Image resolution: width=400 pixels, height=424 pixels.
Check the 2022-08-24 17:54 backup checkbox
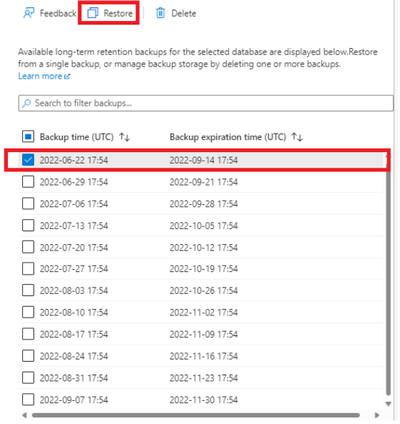coord(28,356)
